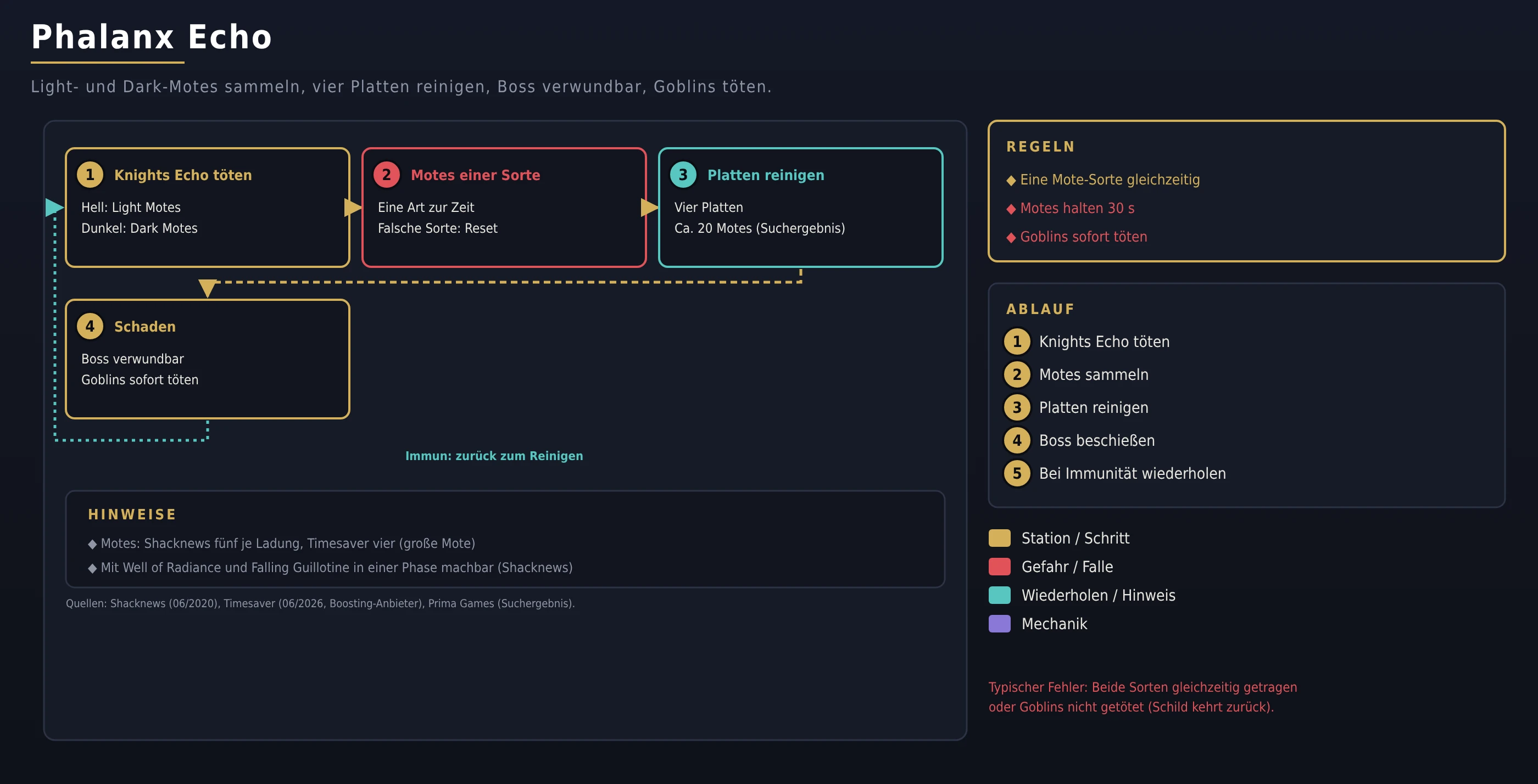This screenshot has height=784, width=1538.
Task: Click the Knights Echo töten card title
Action: pyautogui.click(x=183, y=175)
